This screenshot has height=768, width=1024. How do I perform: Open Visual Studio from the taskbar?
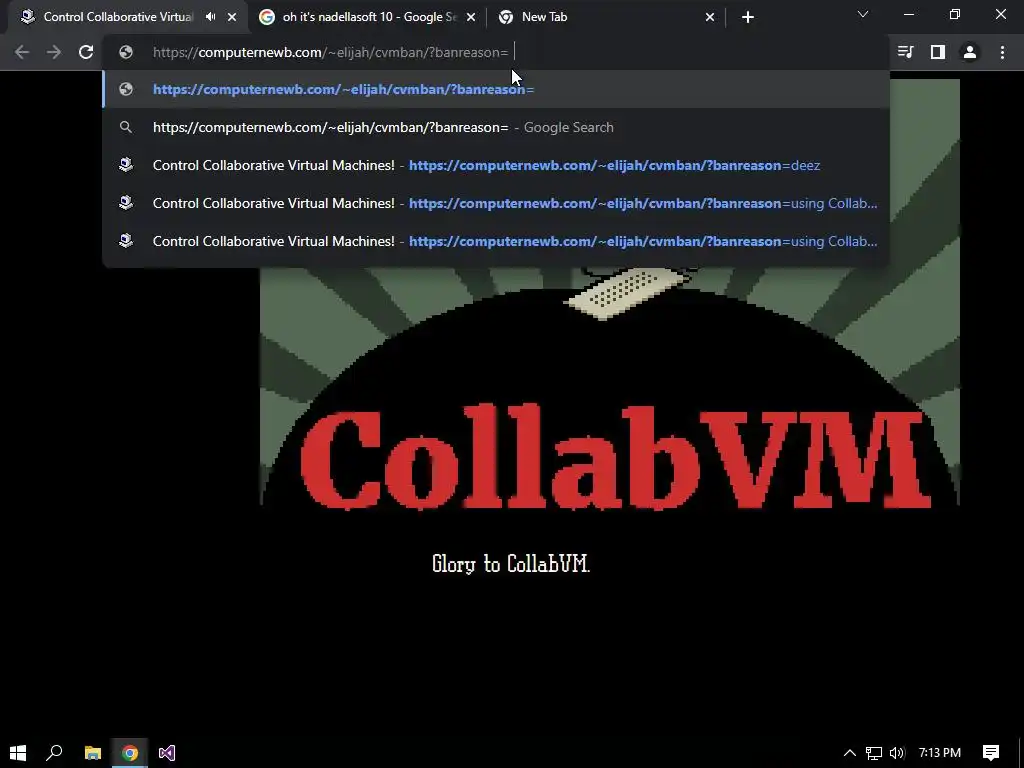tap(167, 753)
